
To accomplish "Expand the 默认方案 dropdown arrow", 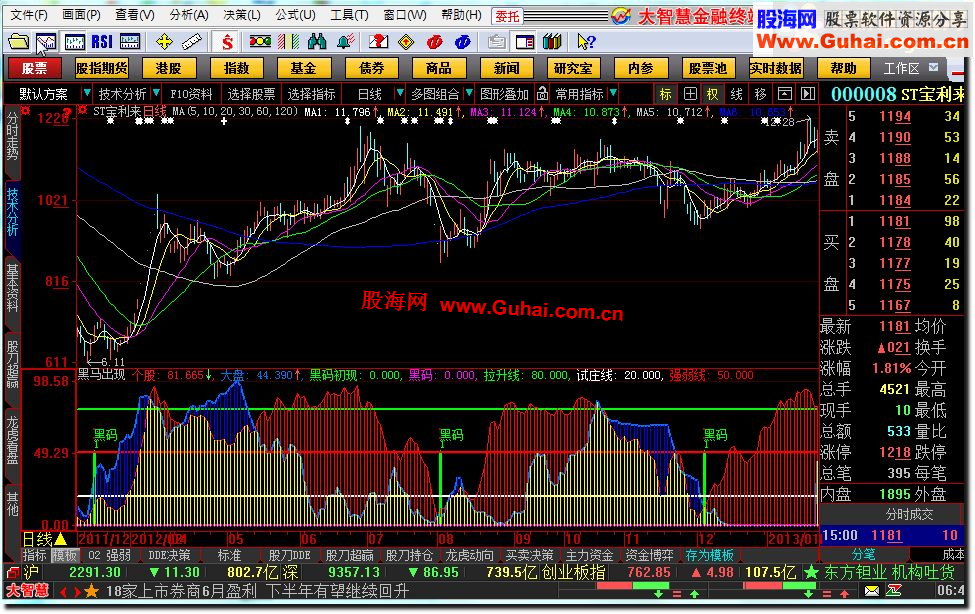I will [x=86, y=93].
